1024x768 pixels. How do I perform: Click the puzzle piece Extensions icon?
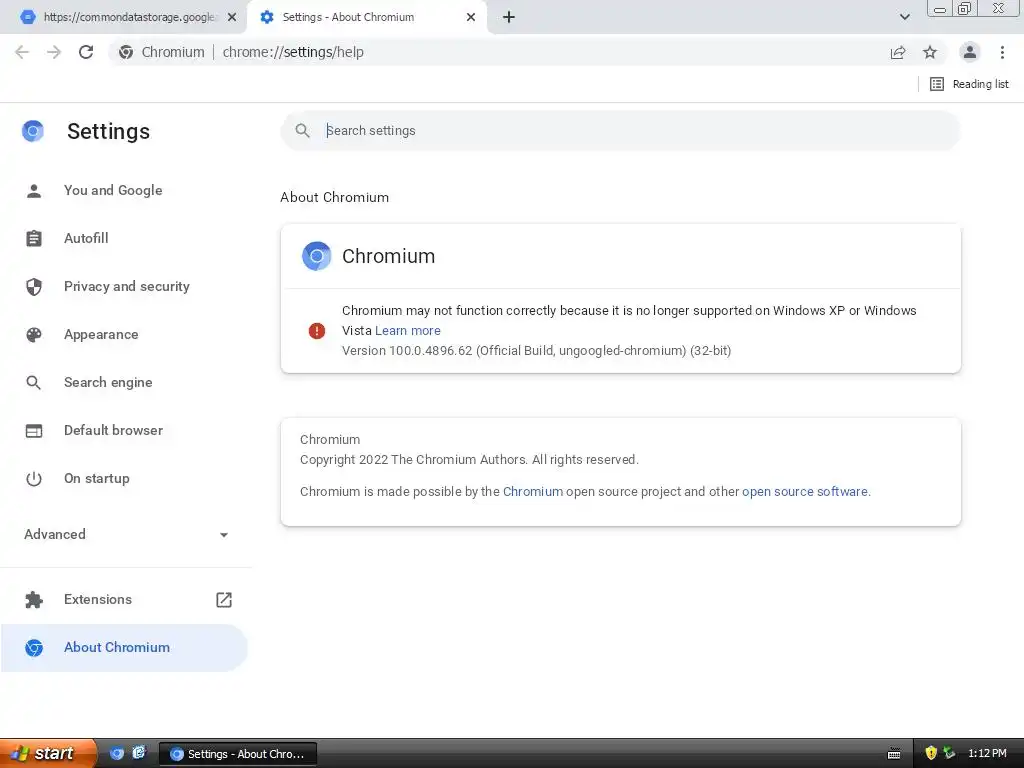(34, 600)
